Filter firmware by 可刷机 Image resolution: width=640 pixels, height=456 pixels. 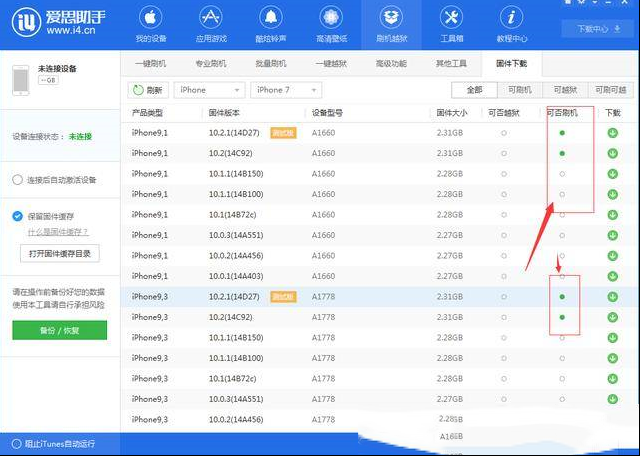pyautogui.click(x=520, y=90)
